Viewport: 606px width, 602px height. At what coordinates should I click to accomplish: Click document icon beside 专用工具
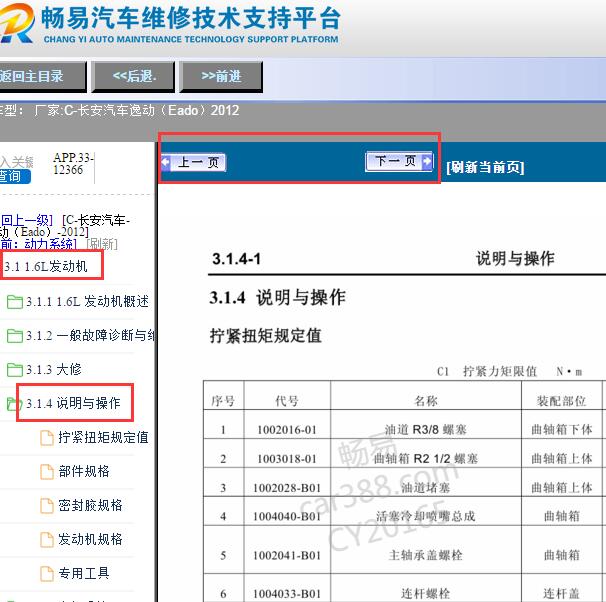(x=47, y=574)
